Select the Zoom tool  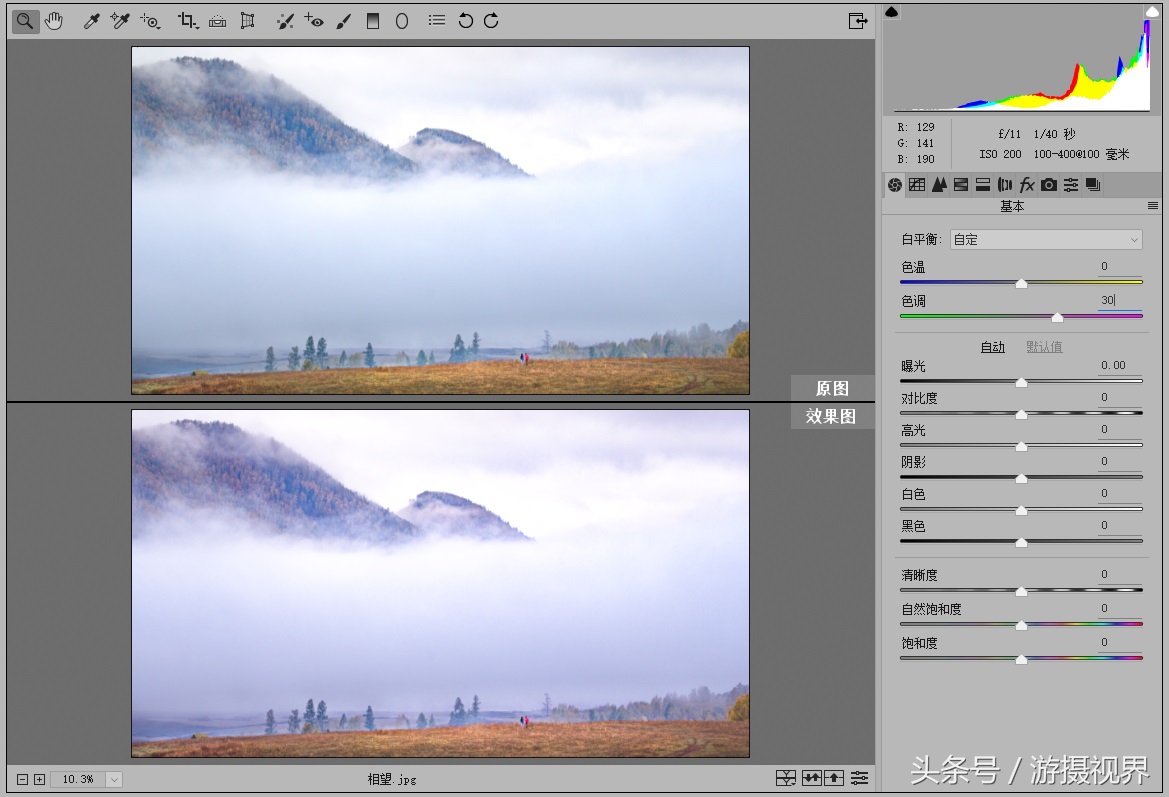(x=25, y=20)
